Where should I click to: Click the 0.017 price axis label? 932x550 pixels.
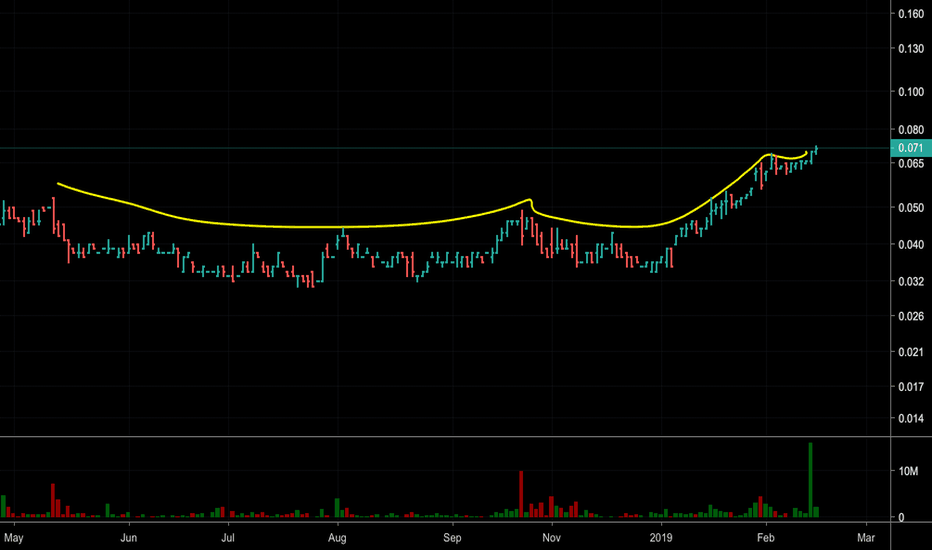911,386
